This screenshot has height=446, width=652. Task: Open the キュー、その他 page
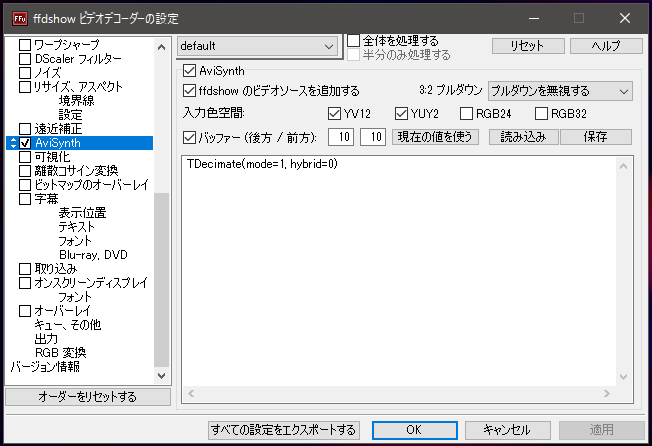pos(68,325)
